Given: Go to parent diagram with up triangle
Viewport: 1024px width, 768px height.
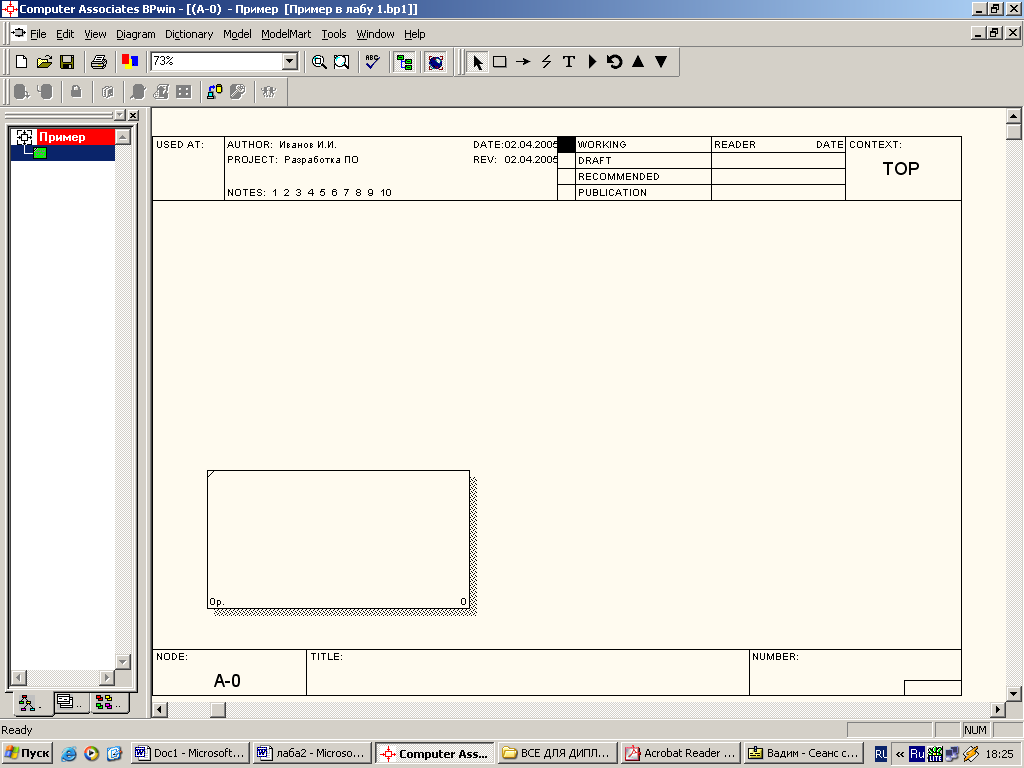Looking at the screenshot, I should [637, 62].
